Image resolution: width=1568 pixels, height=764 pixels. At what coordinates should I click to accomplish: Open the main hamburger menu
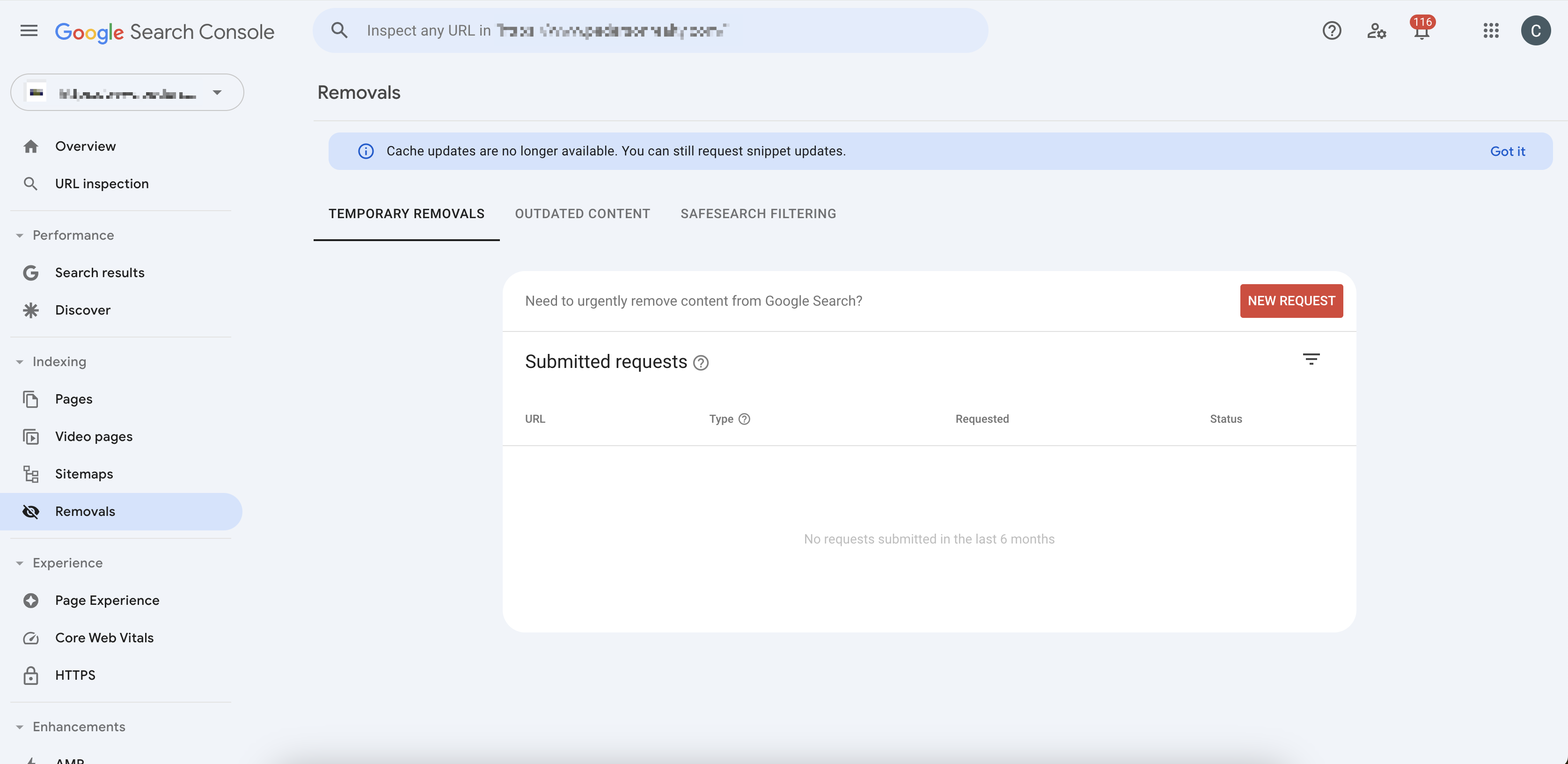(x=29, y=30)
